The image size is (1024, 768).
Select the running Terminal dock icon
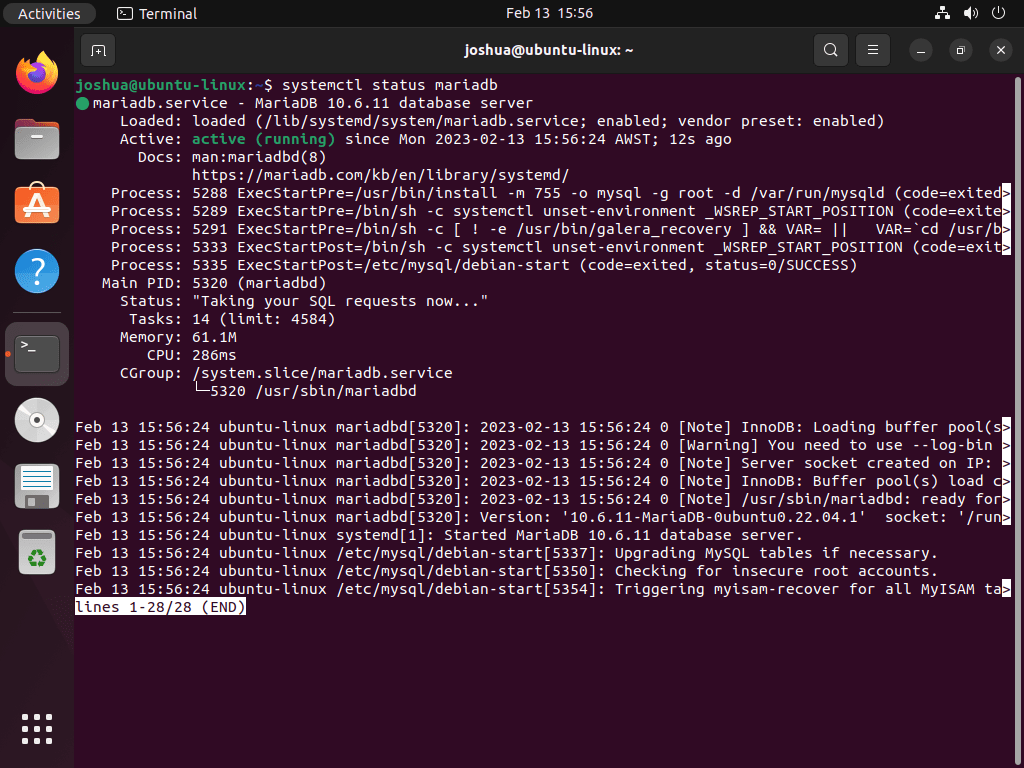[x=36, y=353]
